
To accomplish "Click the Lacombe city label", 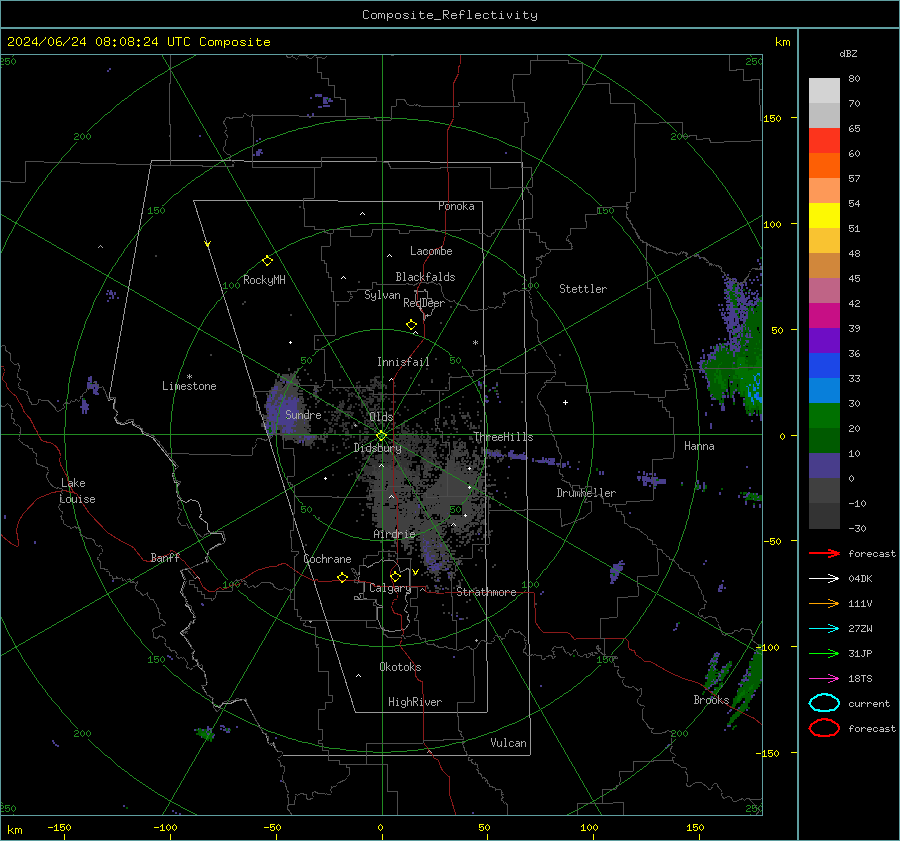I will 431,251.
